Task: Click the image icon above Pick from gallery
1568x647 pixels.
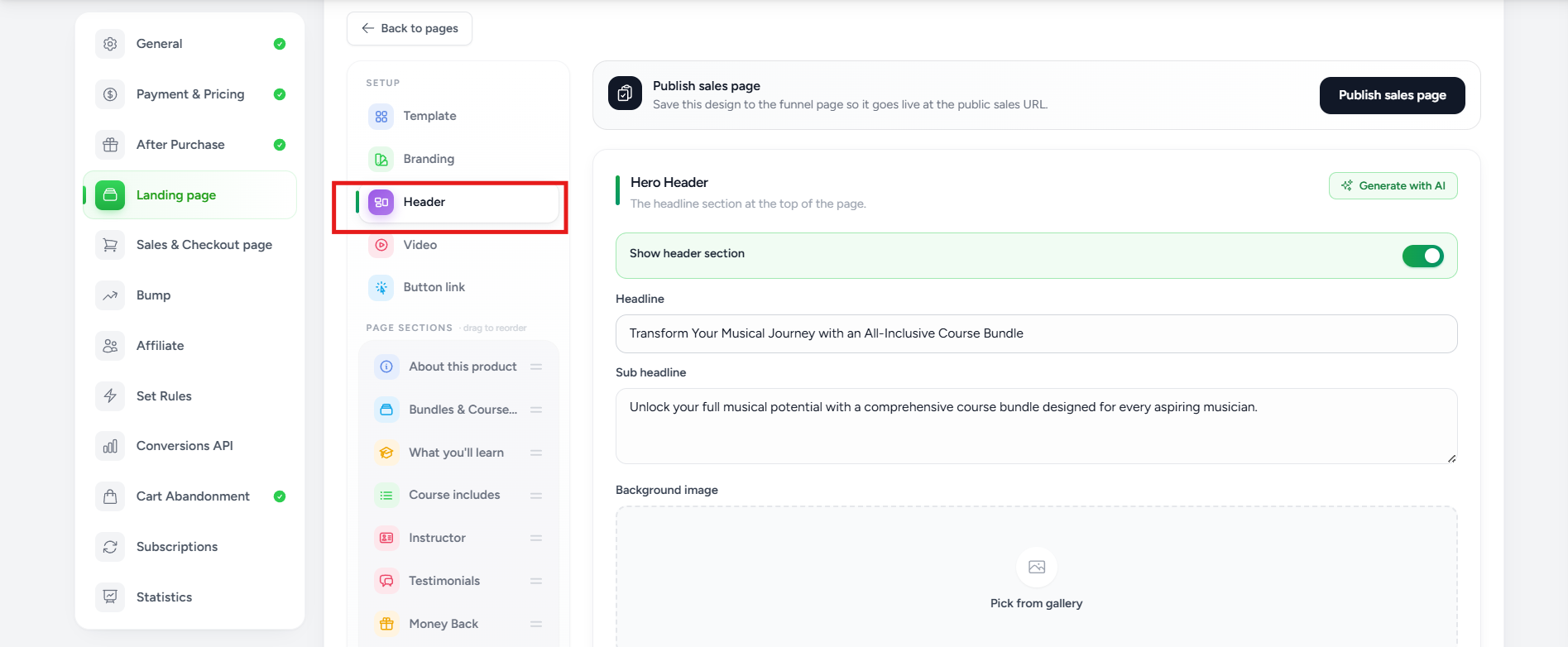Action: (x=1037, y=567)
